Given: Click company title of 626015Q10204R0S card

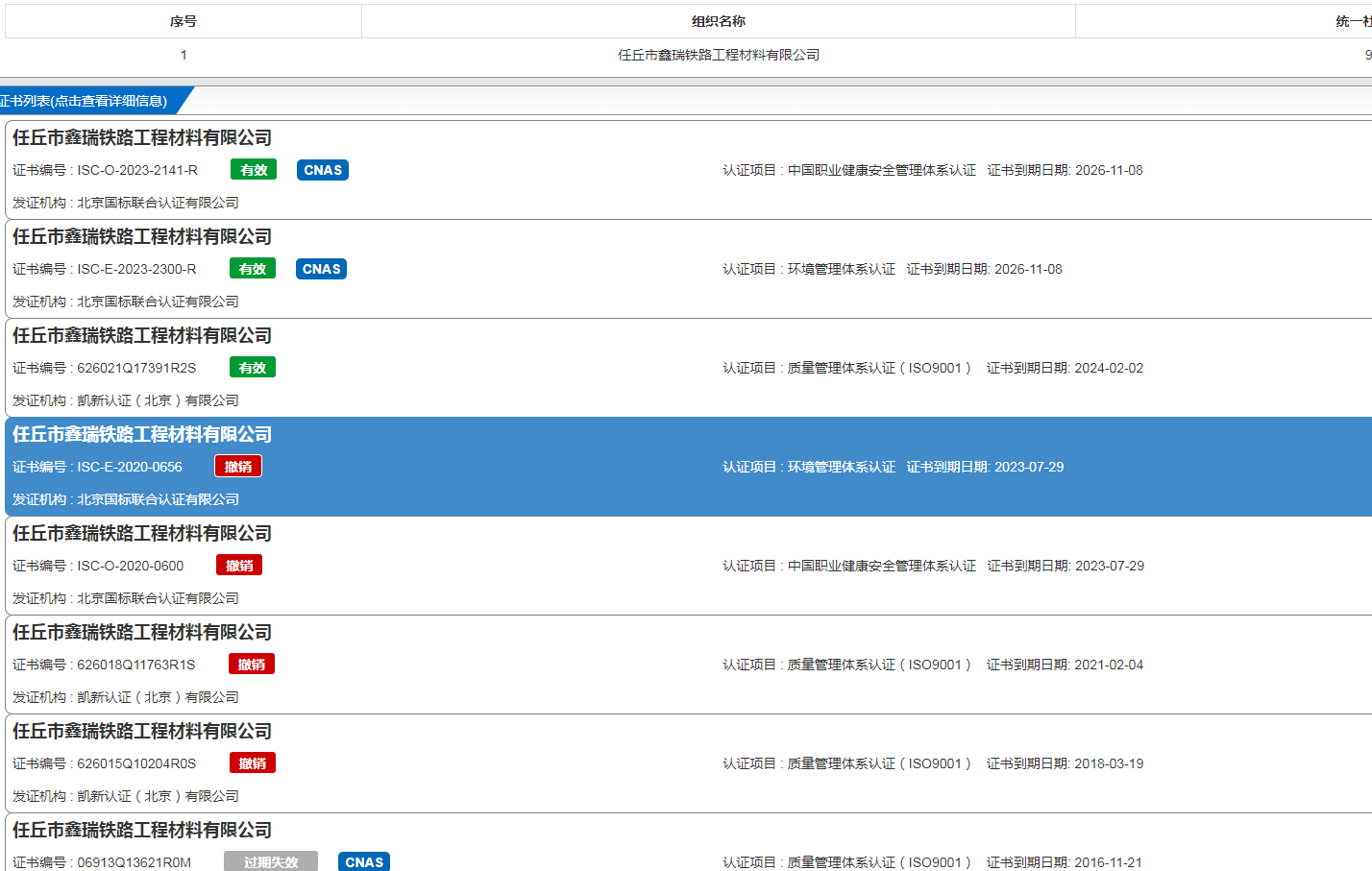Looking at the screenshot, I should pos(142,732).
